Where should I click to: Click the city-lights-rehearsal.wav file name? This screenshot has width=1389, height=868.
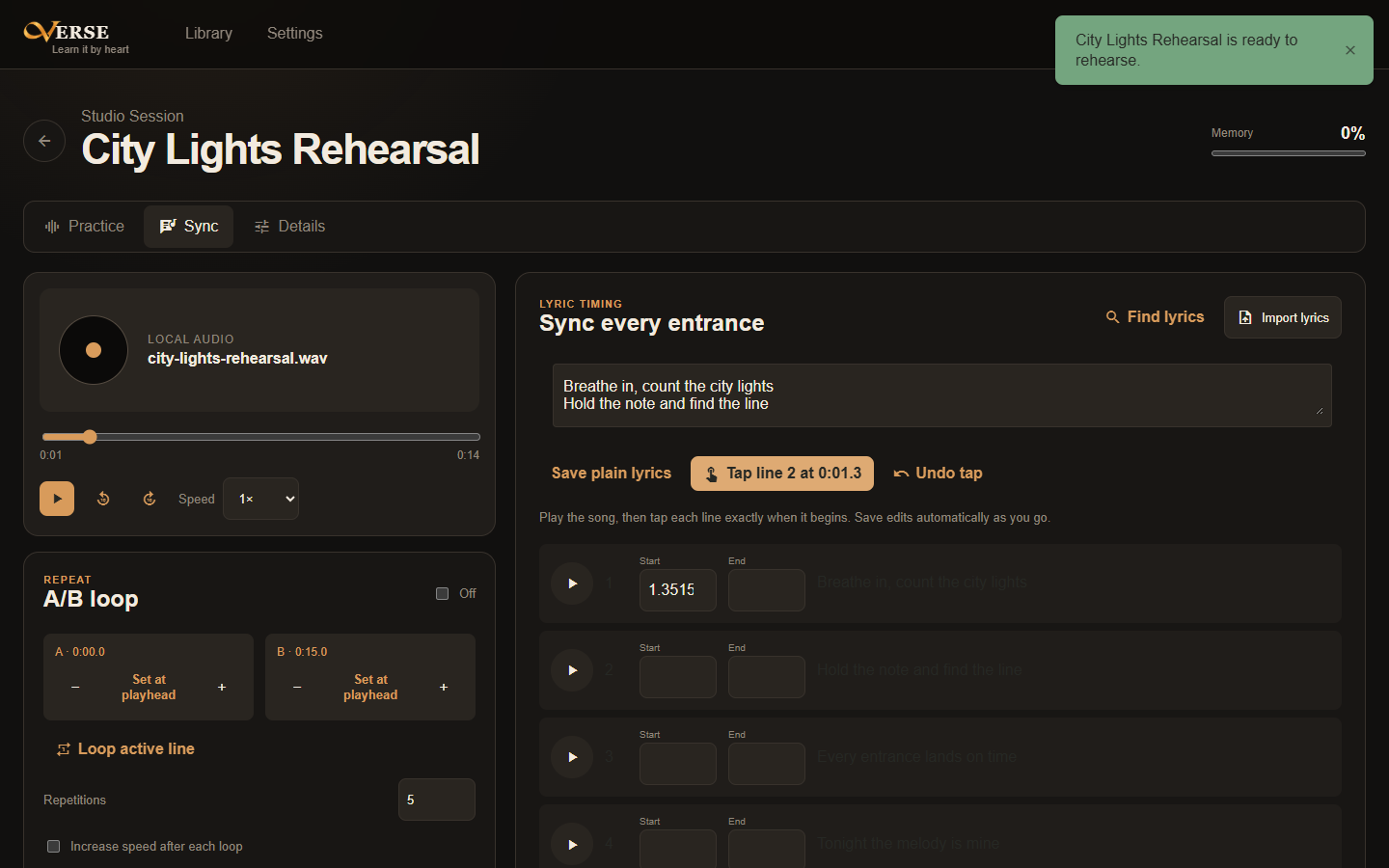237,359
